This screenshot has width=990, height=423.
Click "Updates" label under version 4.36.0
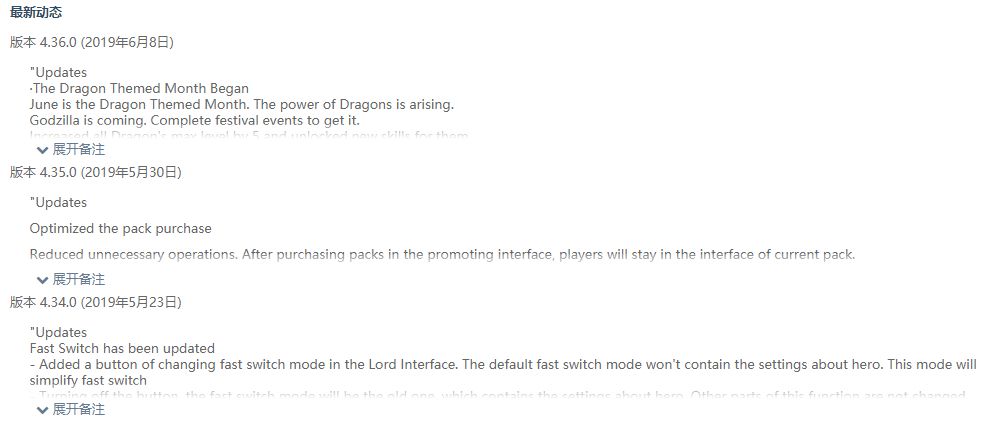pos(58,73)
